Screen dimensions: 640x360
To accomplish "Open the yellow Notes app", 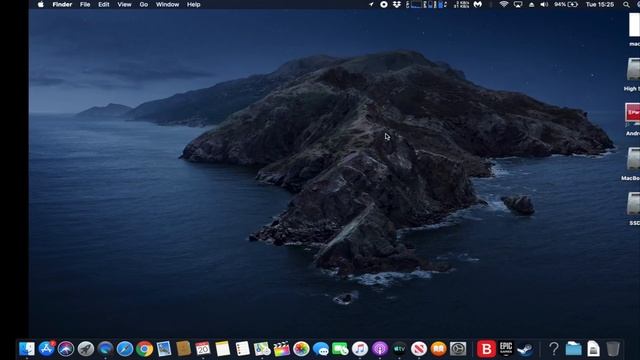I will [x=222, y=349].
